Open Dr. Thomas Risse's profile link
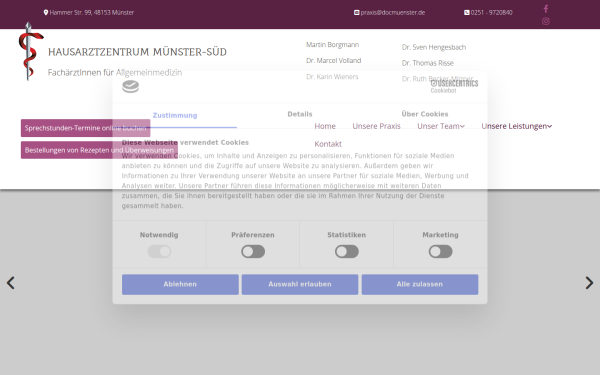 coord(428,63)
